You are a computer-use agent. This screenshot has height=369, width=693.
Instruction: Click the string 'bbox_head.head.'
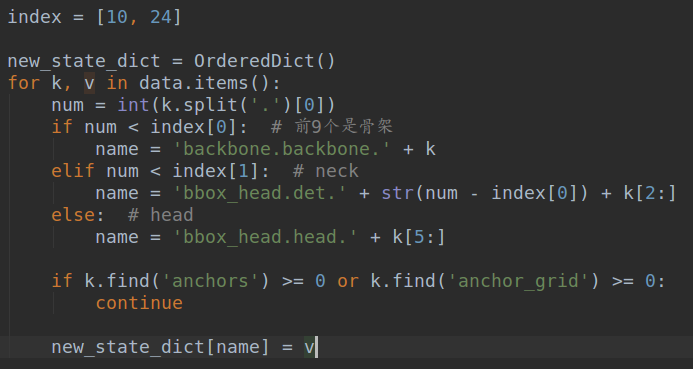click(266, 237)
